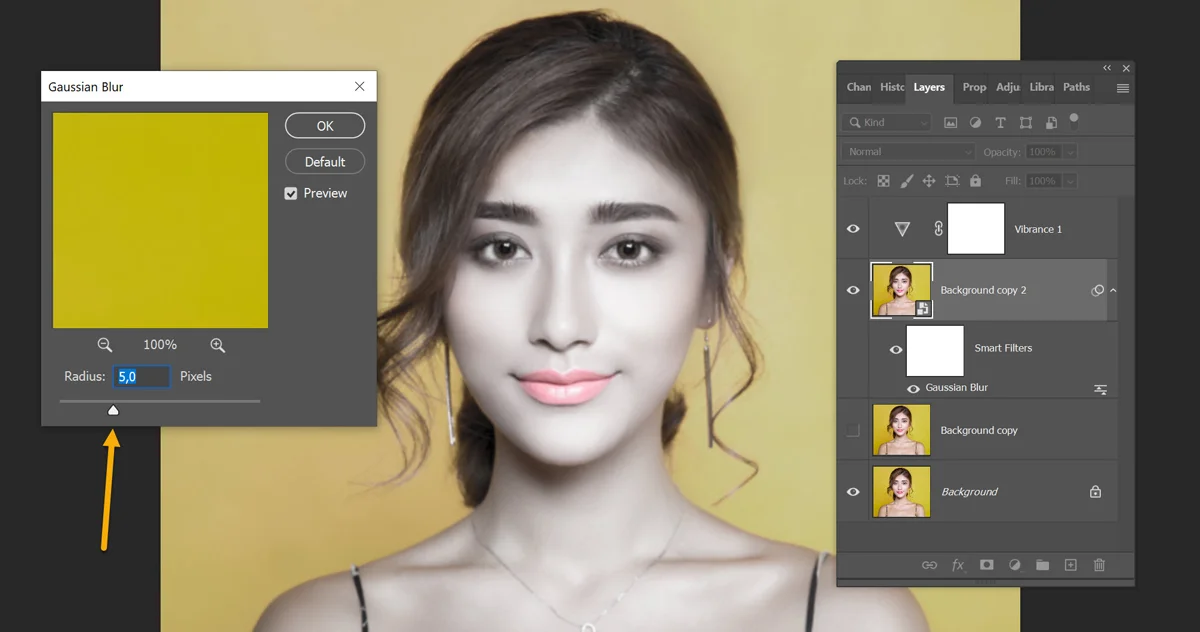Screen dimensions: 1200x632
Task: Filter layers by smart object icon
Action: click(x=1051, y=122)
